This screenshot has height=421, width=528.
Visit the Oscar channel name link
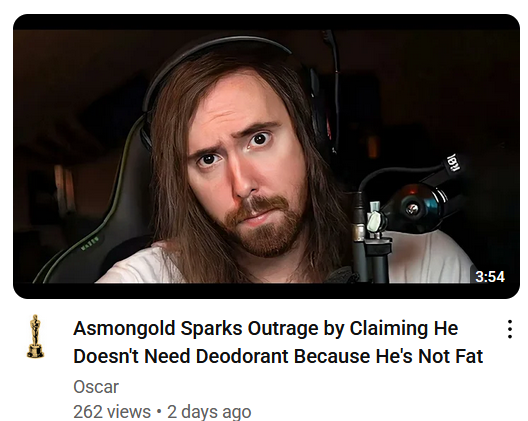pyautogui.click(x=96, y=387)
